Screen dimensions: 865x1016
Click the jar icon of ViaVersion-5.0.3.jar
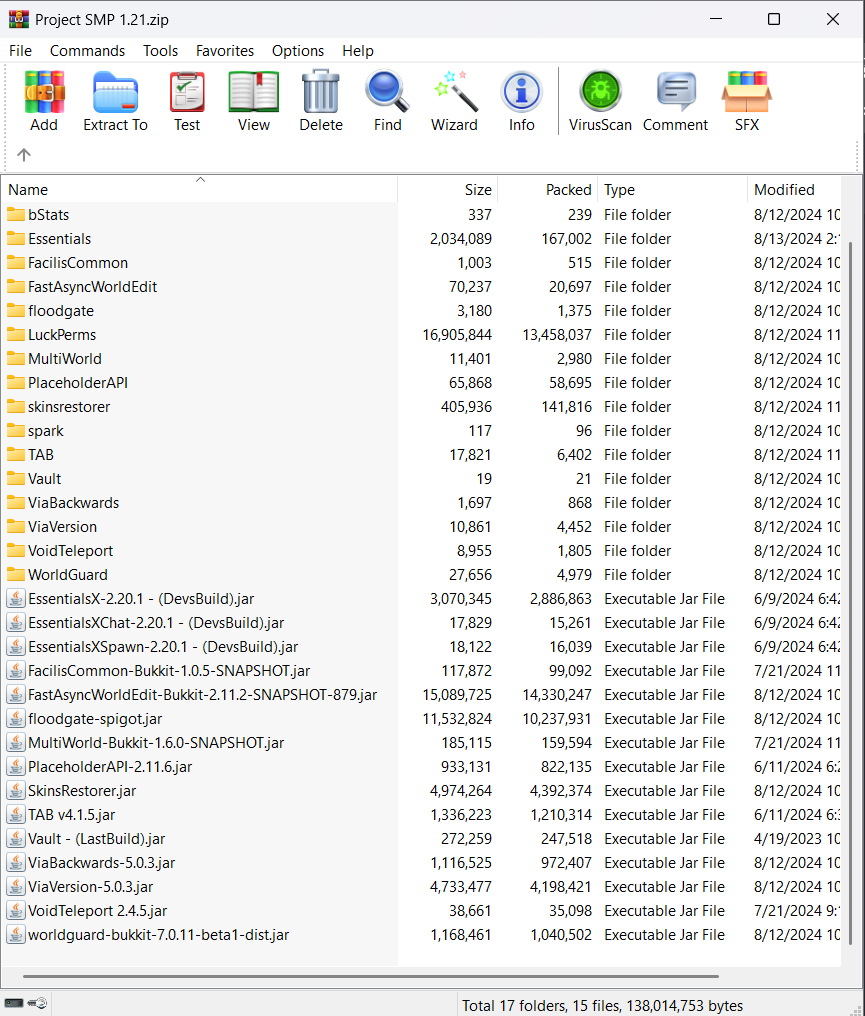(16, 886)
